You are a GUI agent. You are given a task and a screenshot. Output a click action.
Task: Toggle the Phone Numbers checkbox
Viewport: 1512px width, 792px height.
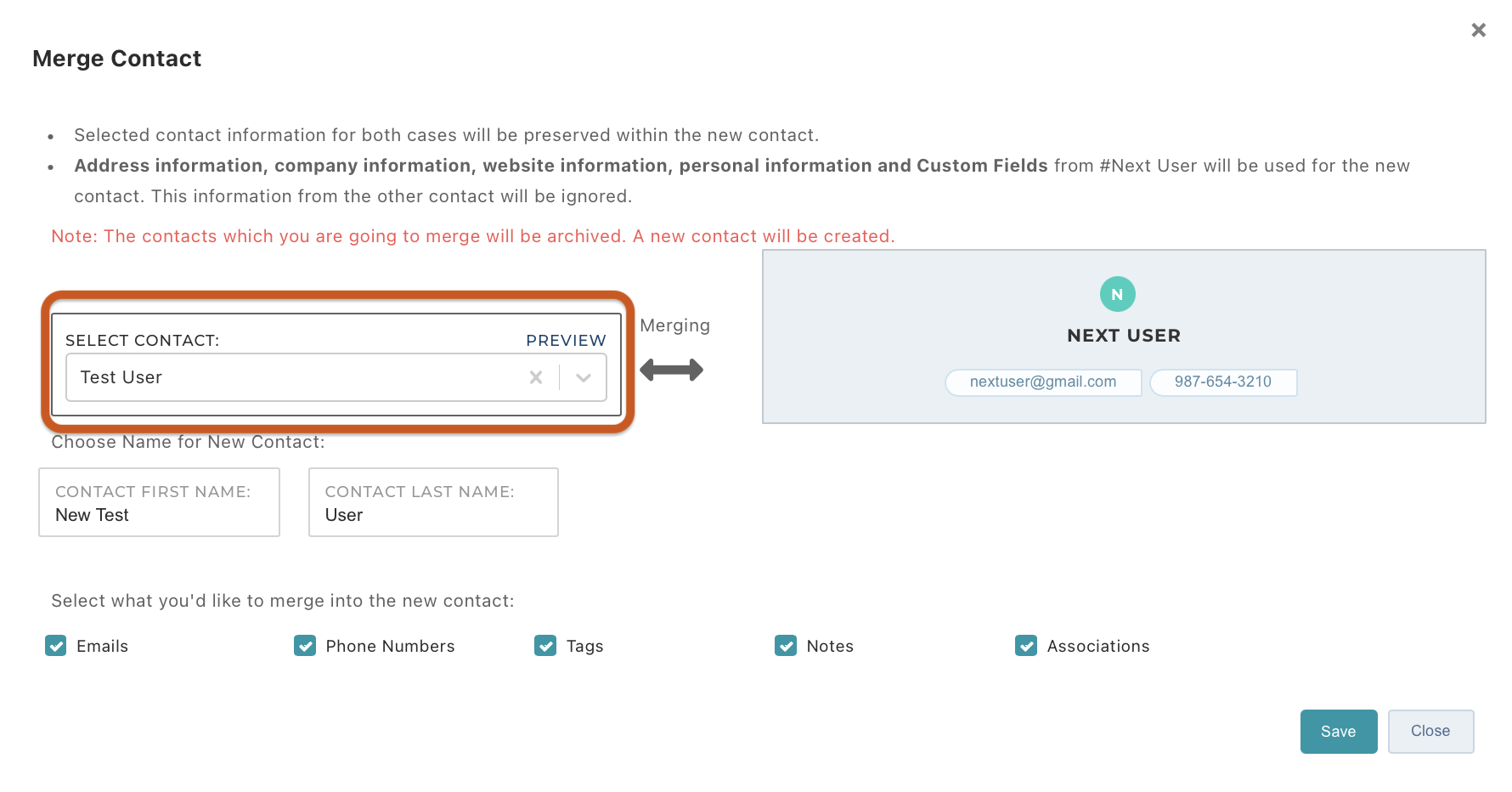pos(305,646)
